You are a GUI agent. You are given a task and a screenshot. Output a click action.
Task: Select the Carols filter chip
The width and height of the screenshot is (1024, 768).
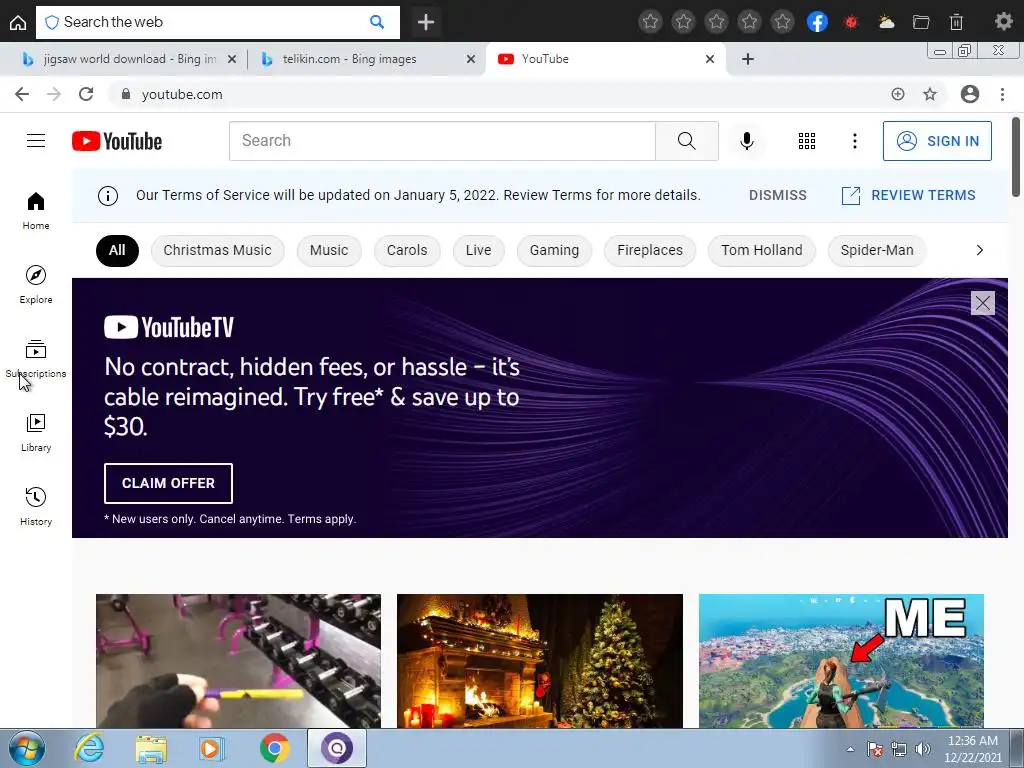coord(407,250)
